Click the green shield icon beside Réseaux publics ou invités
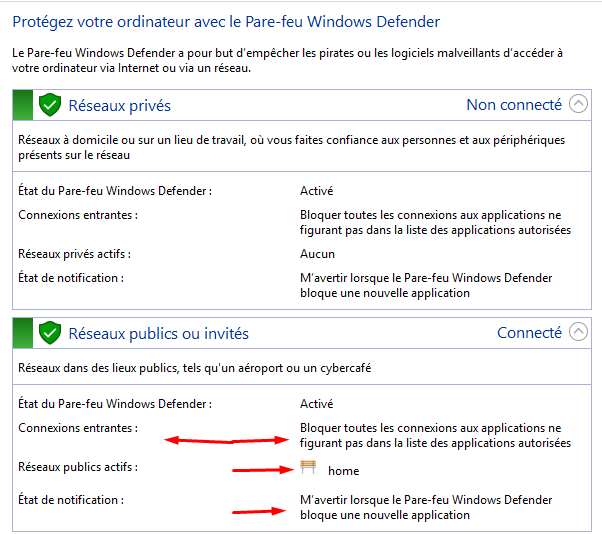The width and height of the screenshot is (602, 534). coord(50,333)
